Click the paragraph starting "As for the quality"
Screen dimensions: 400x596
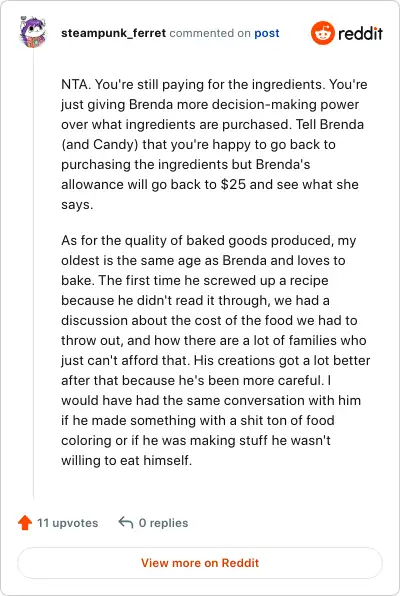(216, 350)
